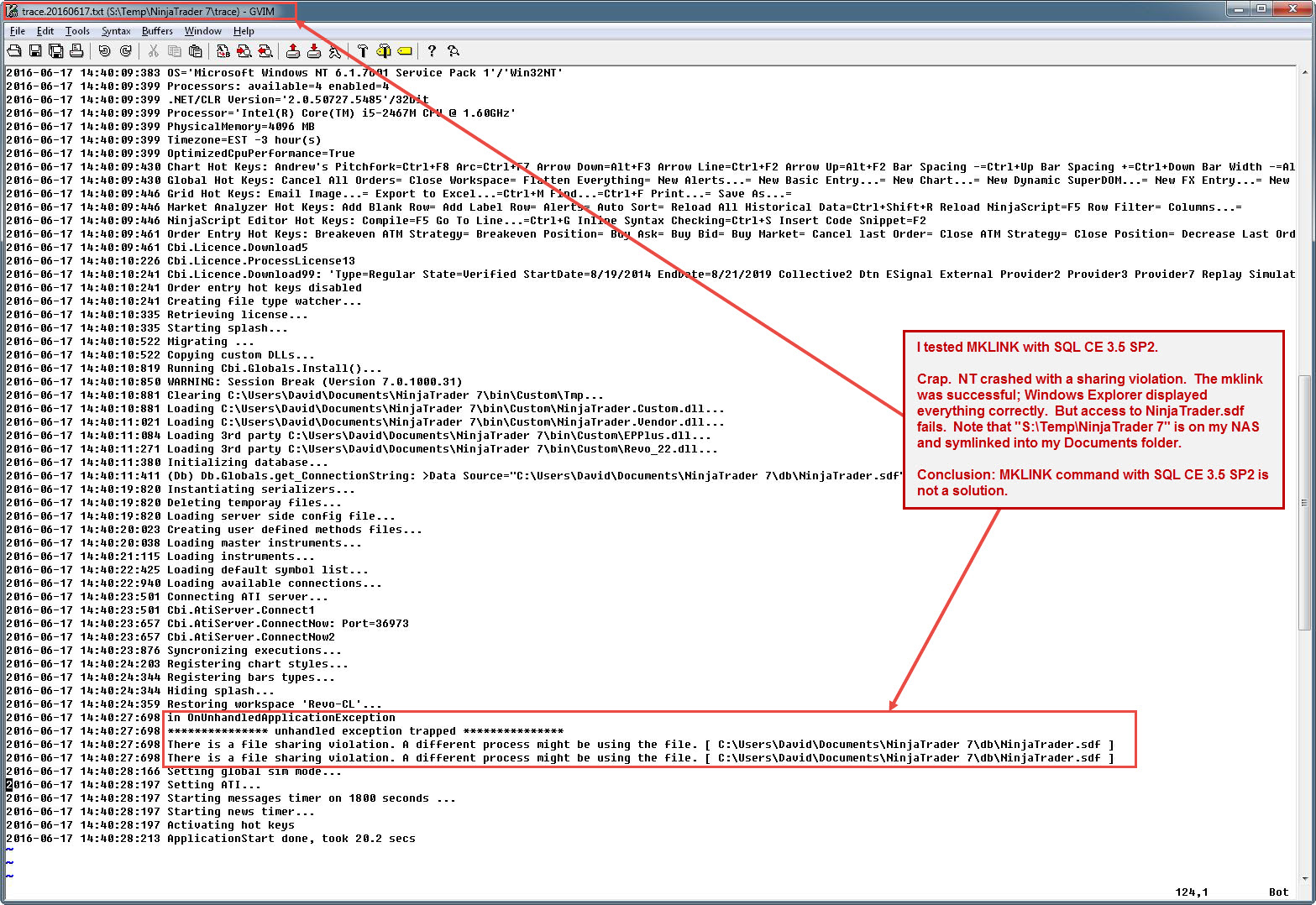Run a Vim script
This screenshot has height=905, width=1316.
[x=334, y=51]
